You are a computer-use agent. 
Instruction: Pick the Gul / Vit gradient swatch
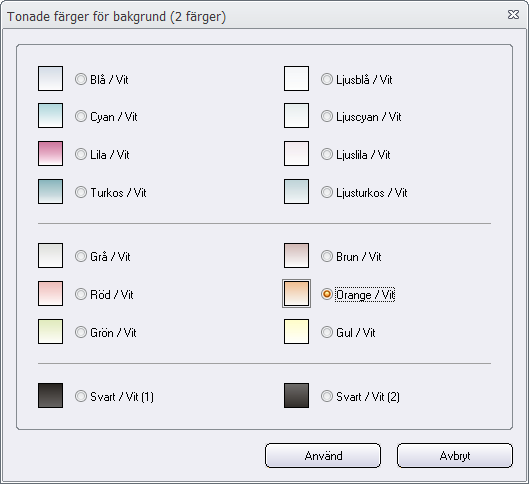click(296, 332)
